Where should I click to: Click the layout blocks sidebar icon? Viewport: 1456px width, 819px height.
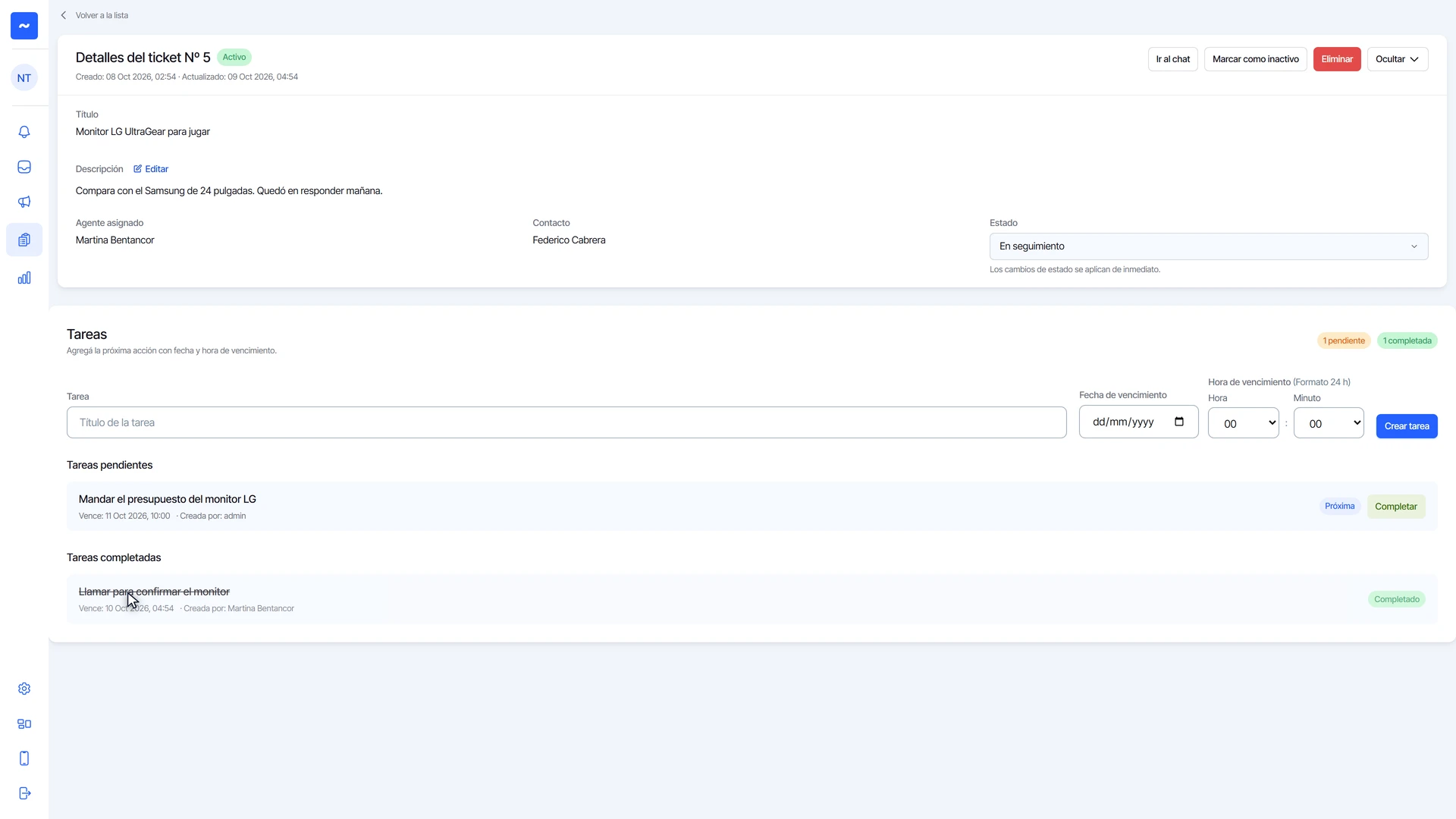(24, 723)
